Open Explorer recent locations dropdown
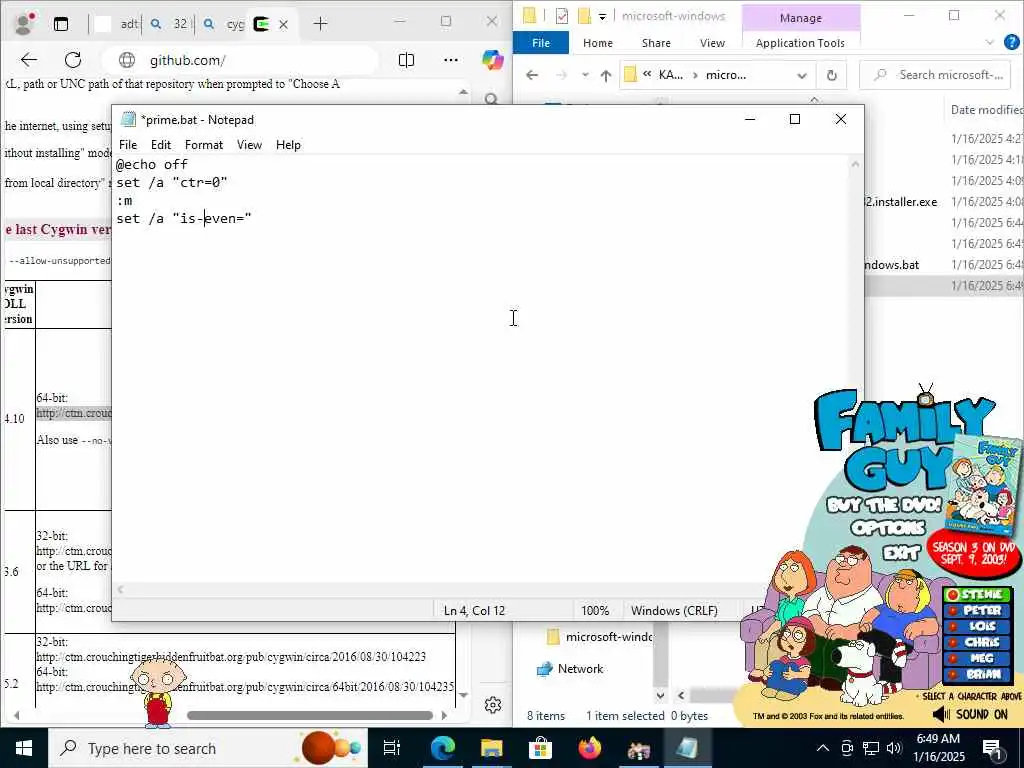 pyautogui.click(x=584, y=75)
